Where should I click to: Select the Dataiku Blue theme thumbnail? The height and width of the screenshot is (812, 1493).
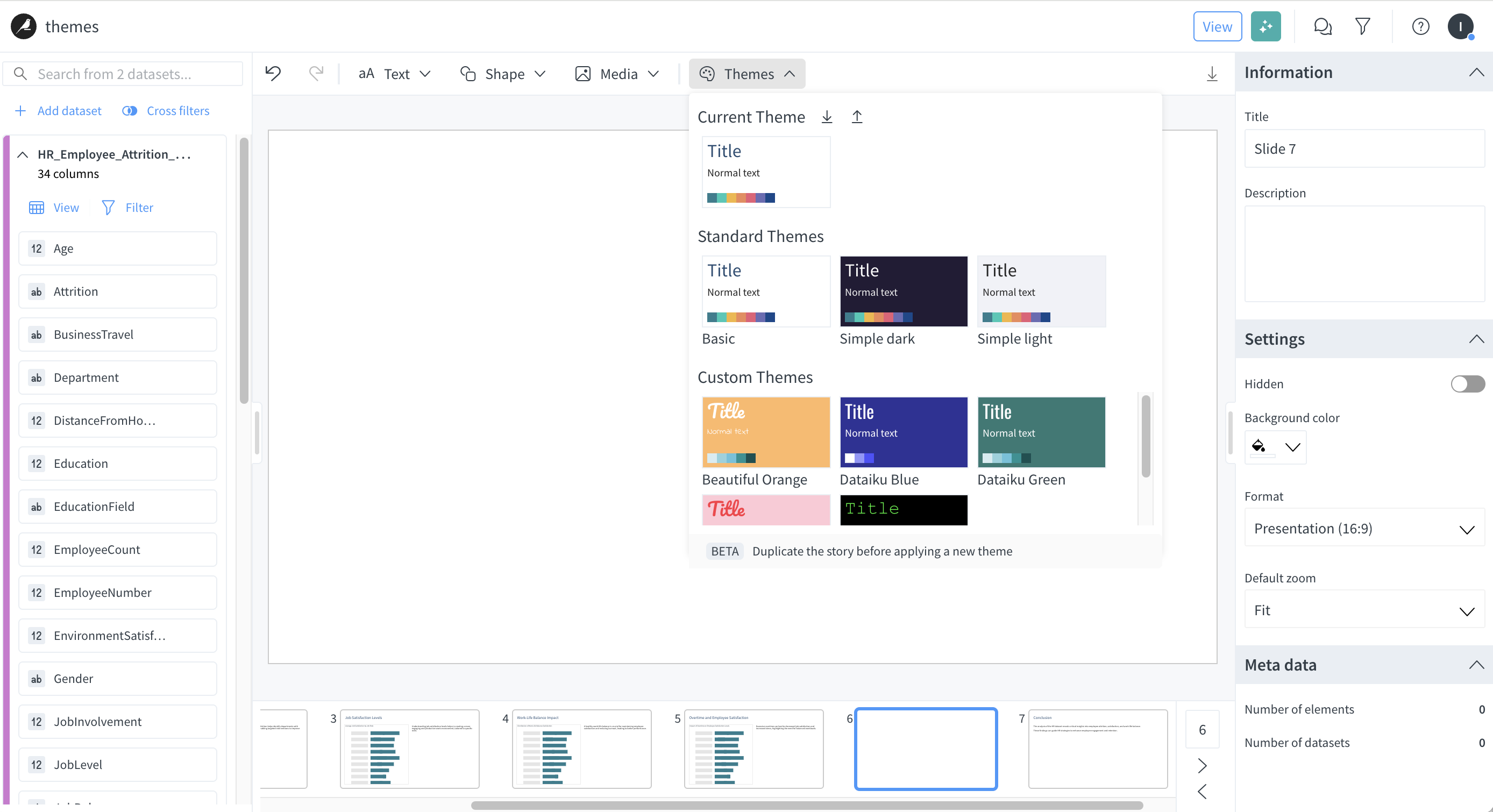[x=903, y=432]
